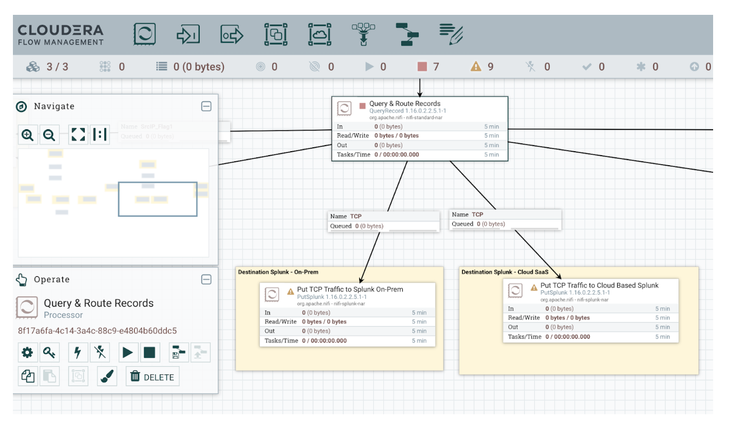
Task: Click the DELETE button
Action: (152, 376)
